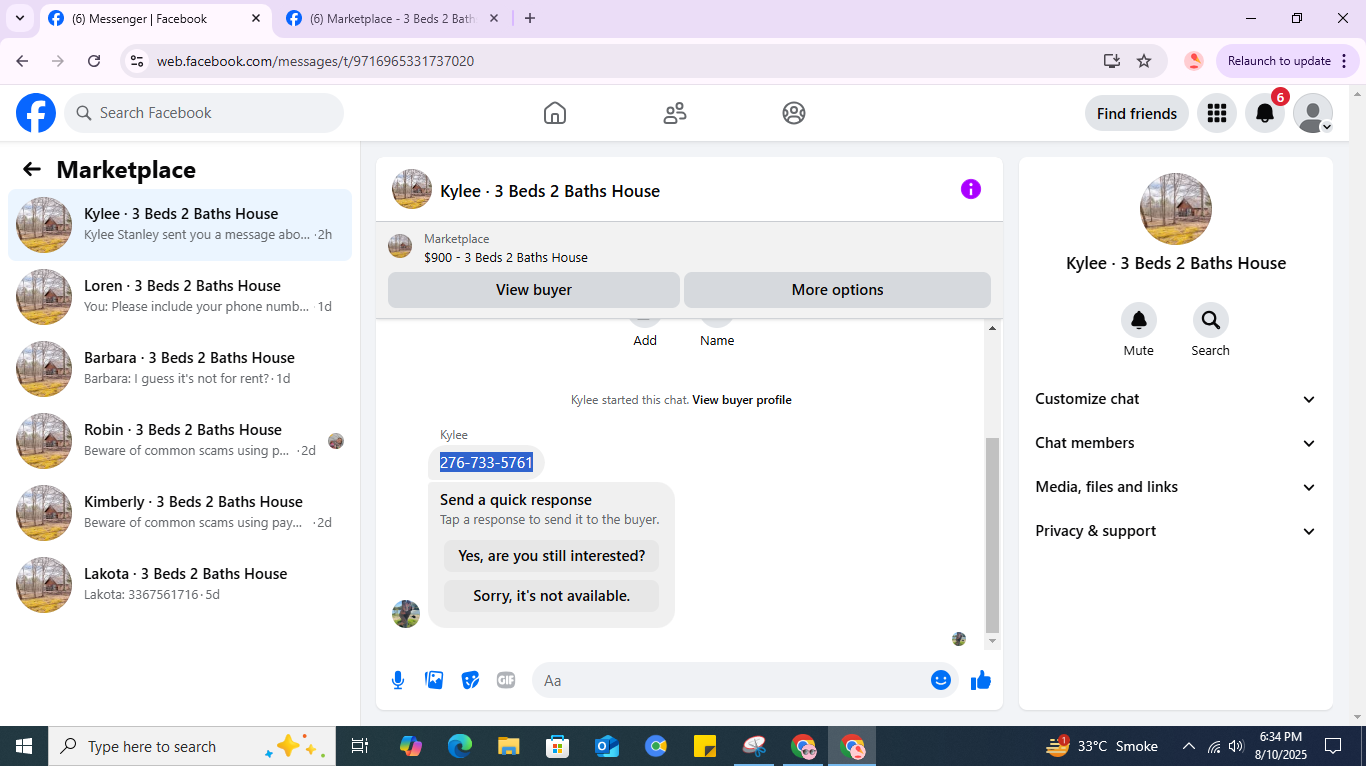Click the More options button
Screen dimensions: 1366x766
[x=838, y=290]
